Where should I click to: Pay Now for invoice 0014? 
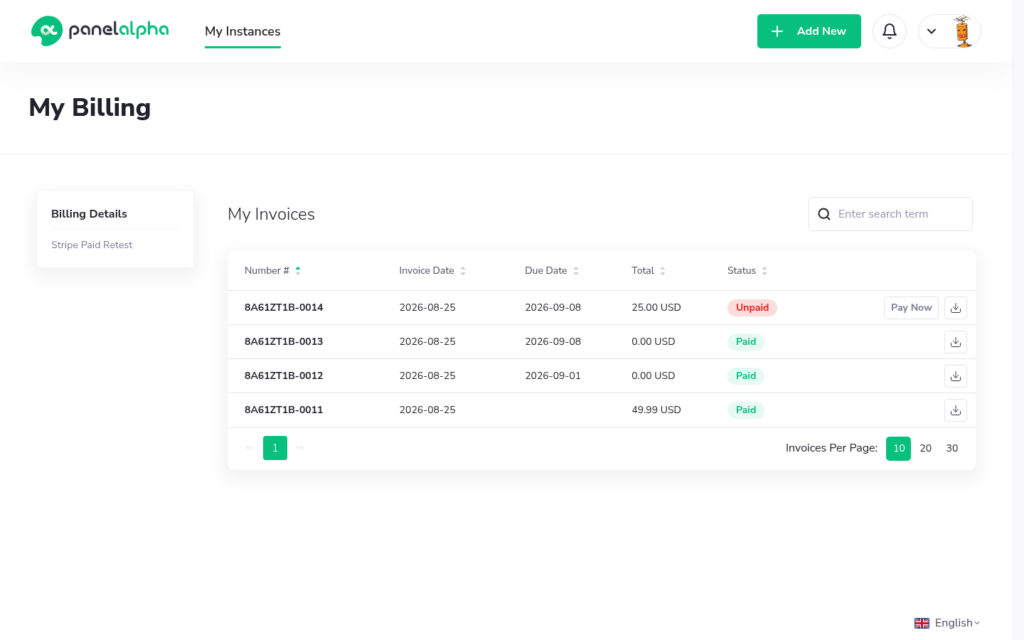pos(911,308)
